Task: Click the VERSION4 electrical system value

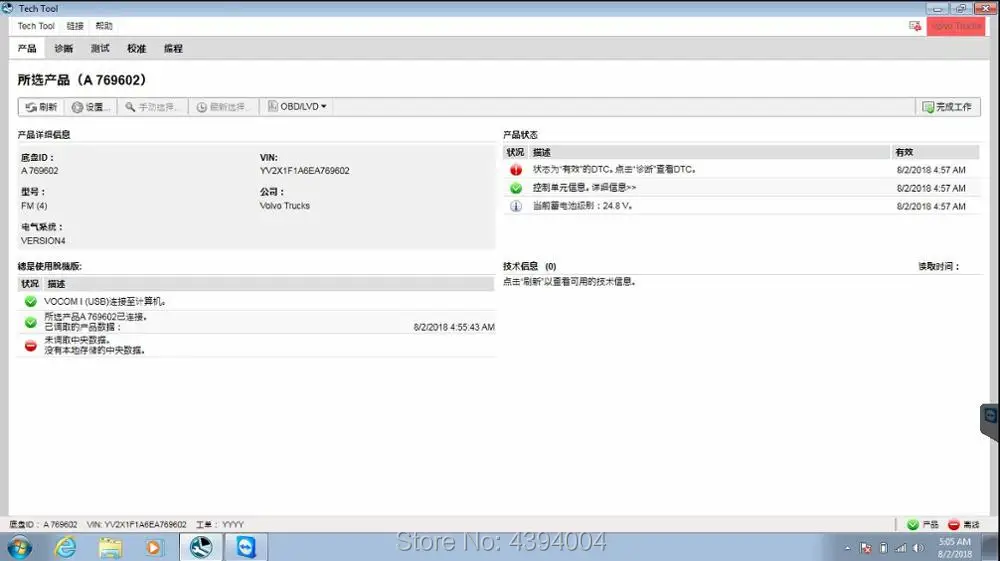Action: point(43,241)
